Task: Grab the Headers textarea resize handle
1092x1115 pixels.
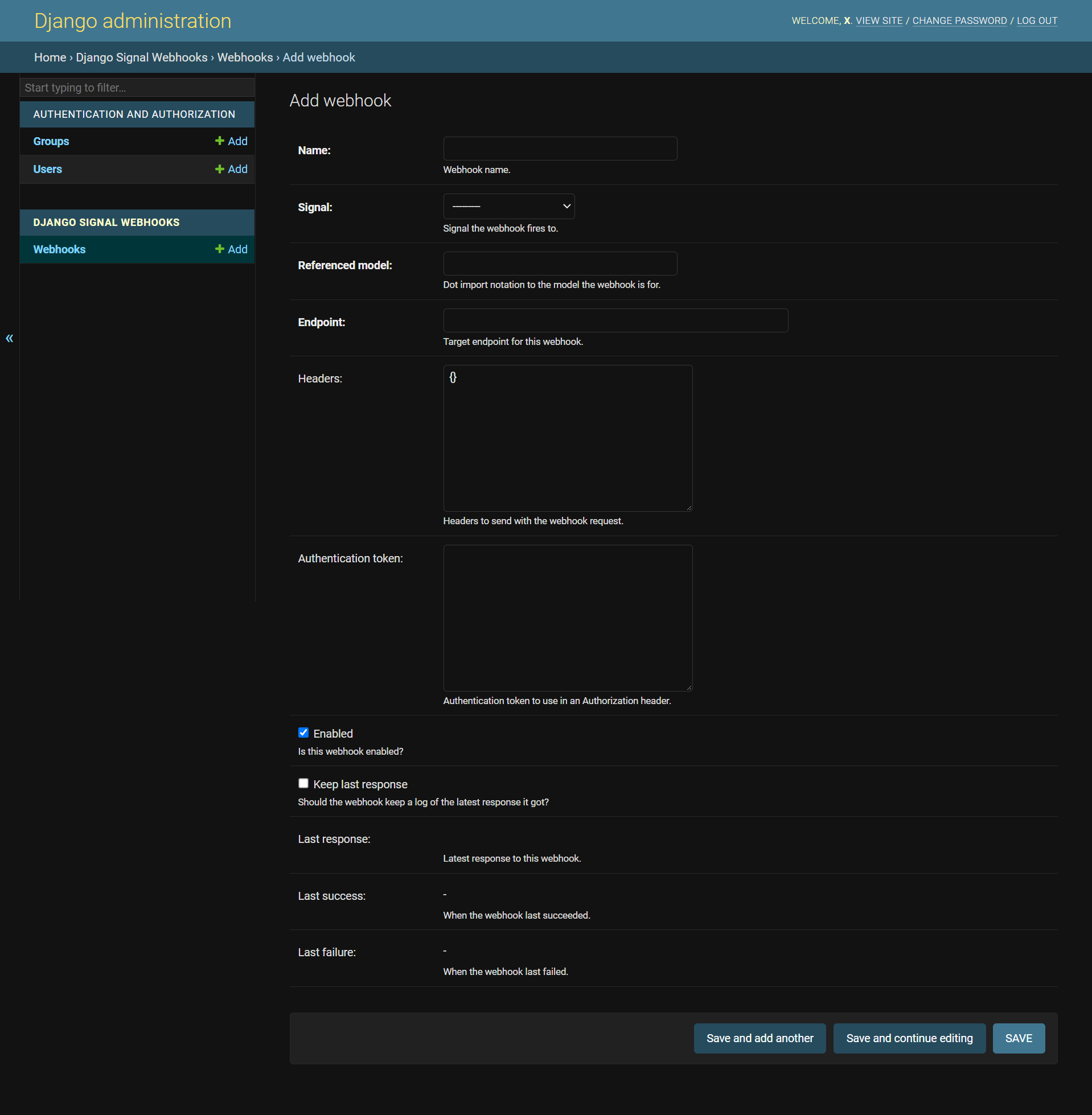Action: click(x=689, y=507)
